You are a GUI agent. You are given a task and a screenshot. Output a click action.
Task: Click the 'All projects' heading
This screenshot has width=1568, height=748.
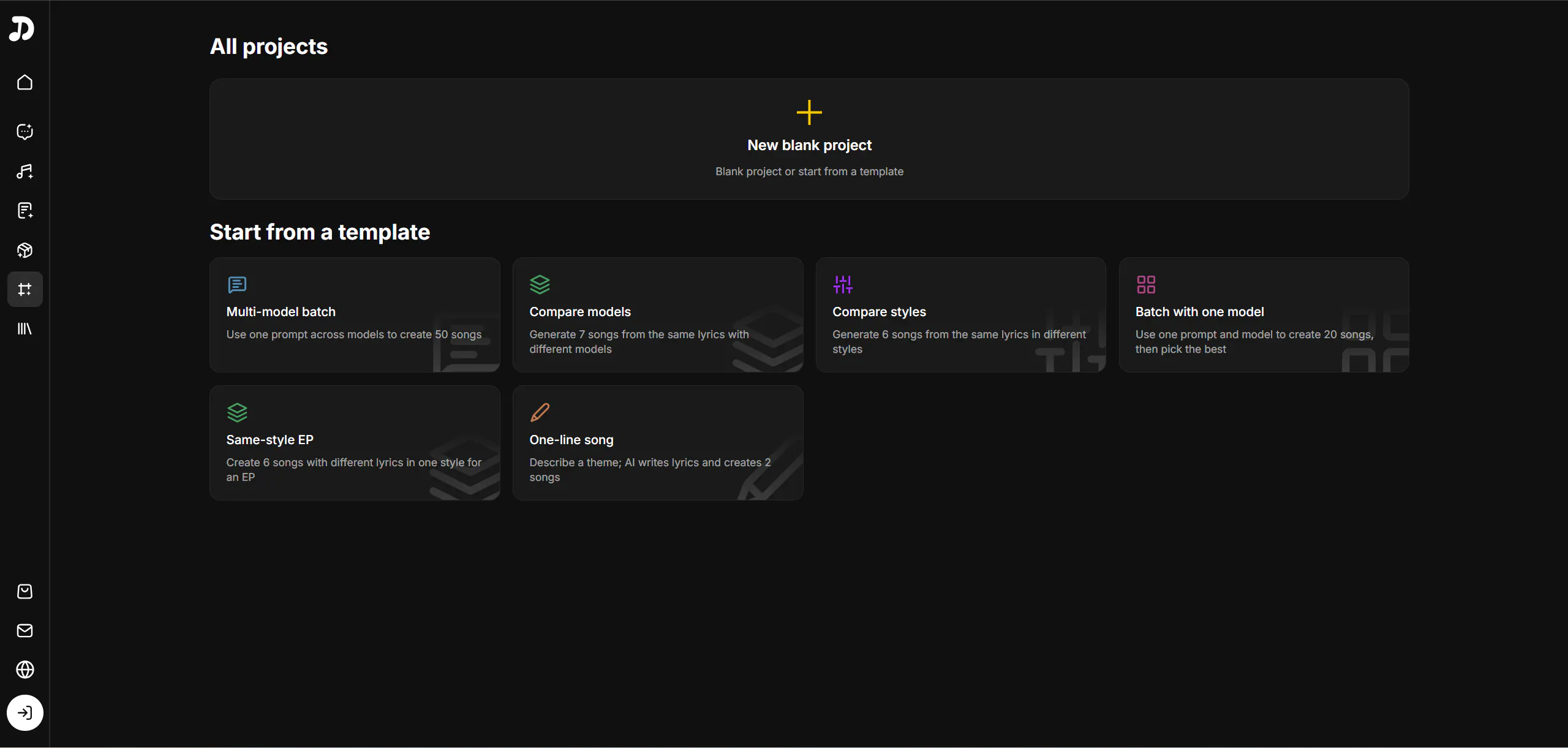point(268,47)
